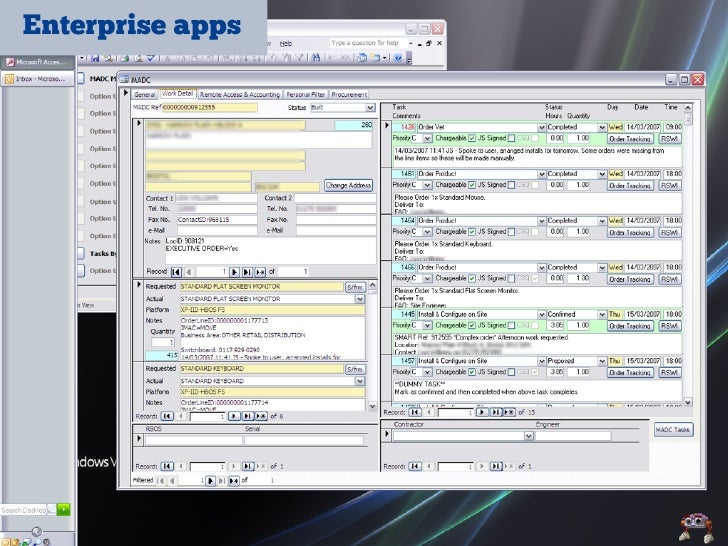Click the Help icon in the Access toolbar

[397, 58]
